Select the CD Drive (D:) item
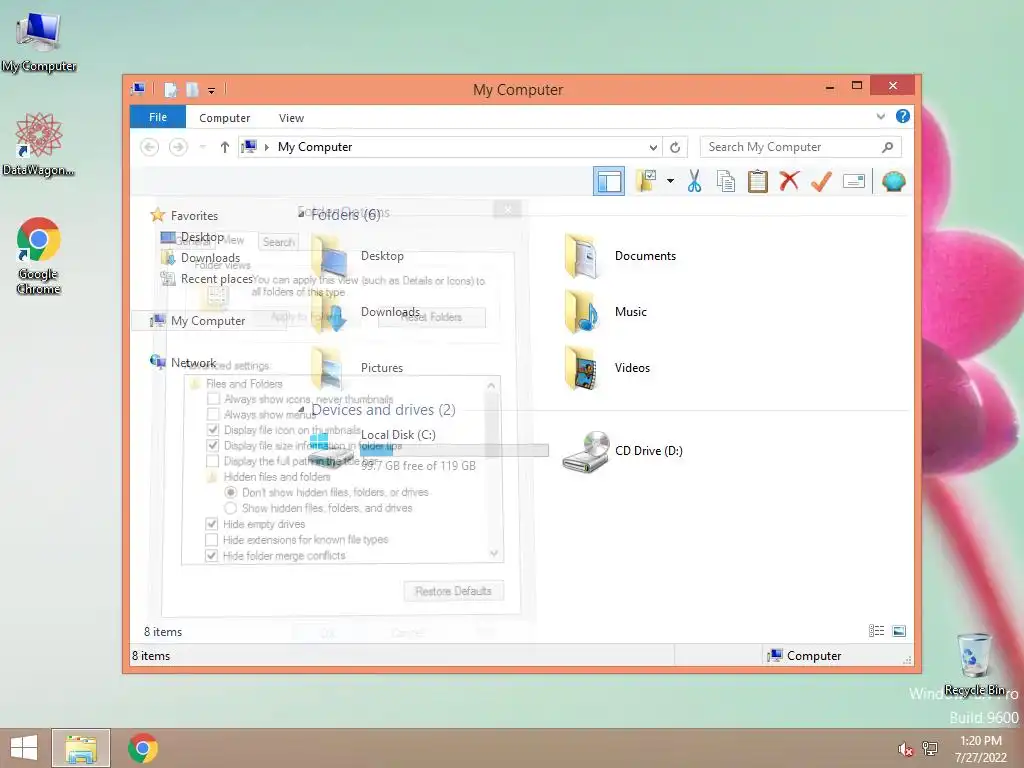This screenshot has height=768, width=1024. 622,451
